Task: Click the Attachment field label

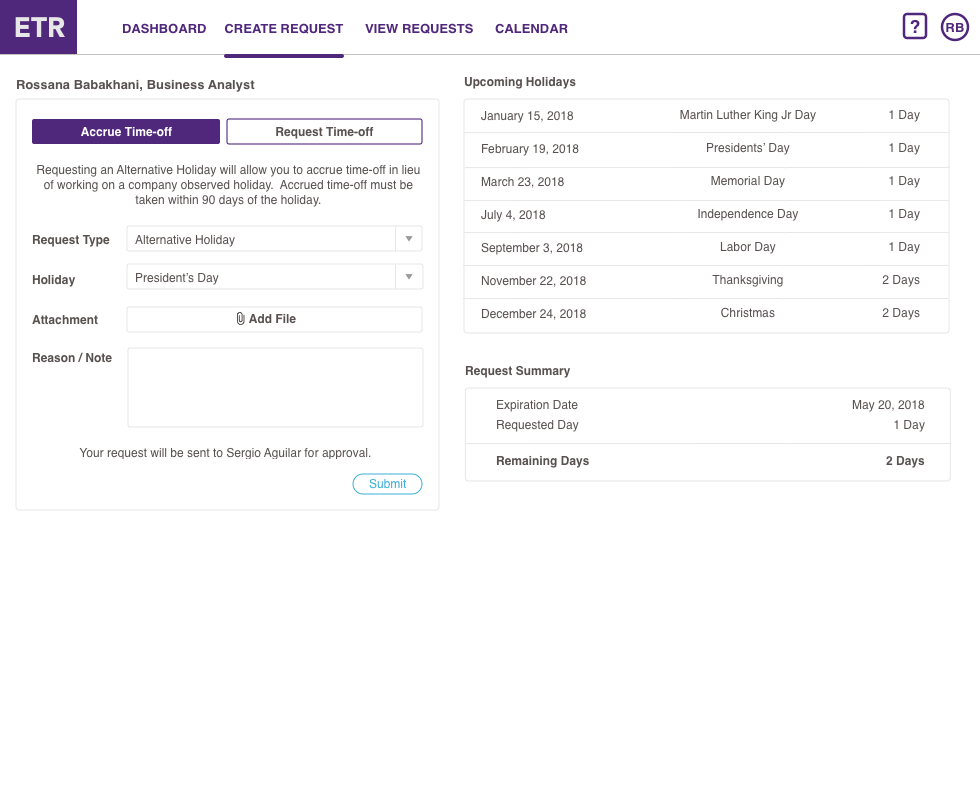Action: point(65,320)
